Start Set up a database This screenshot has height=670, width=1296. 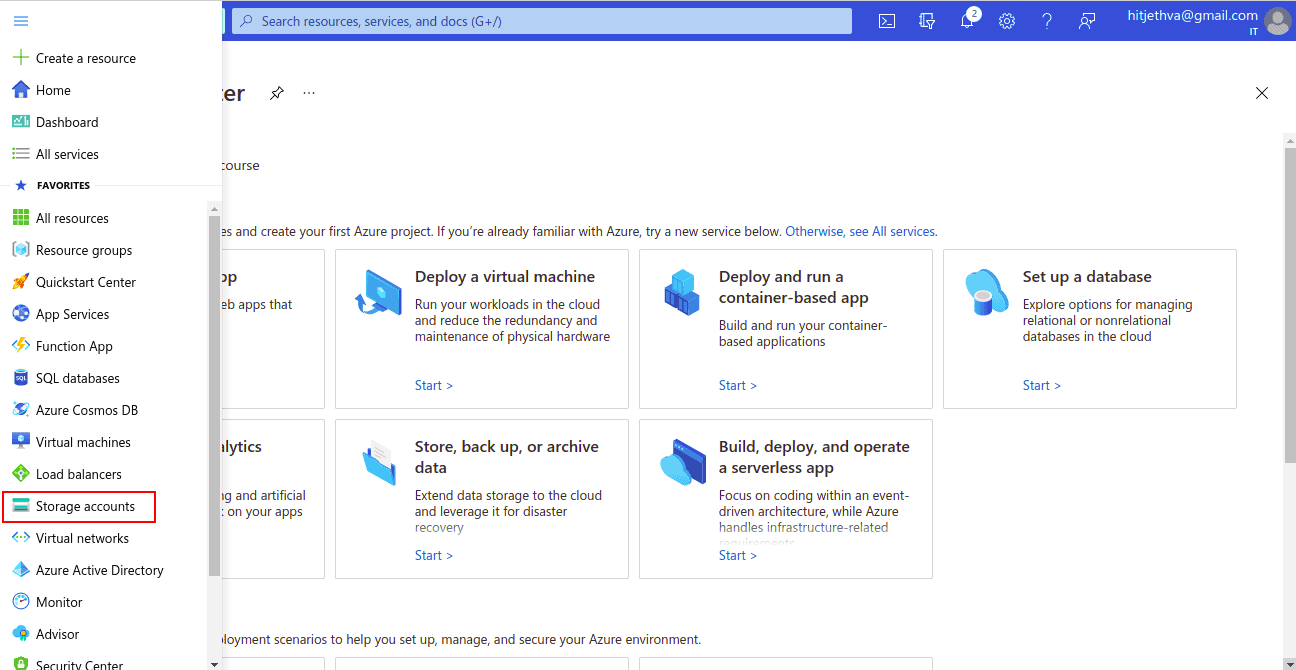point(1041,385)
